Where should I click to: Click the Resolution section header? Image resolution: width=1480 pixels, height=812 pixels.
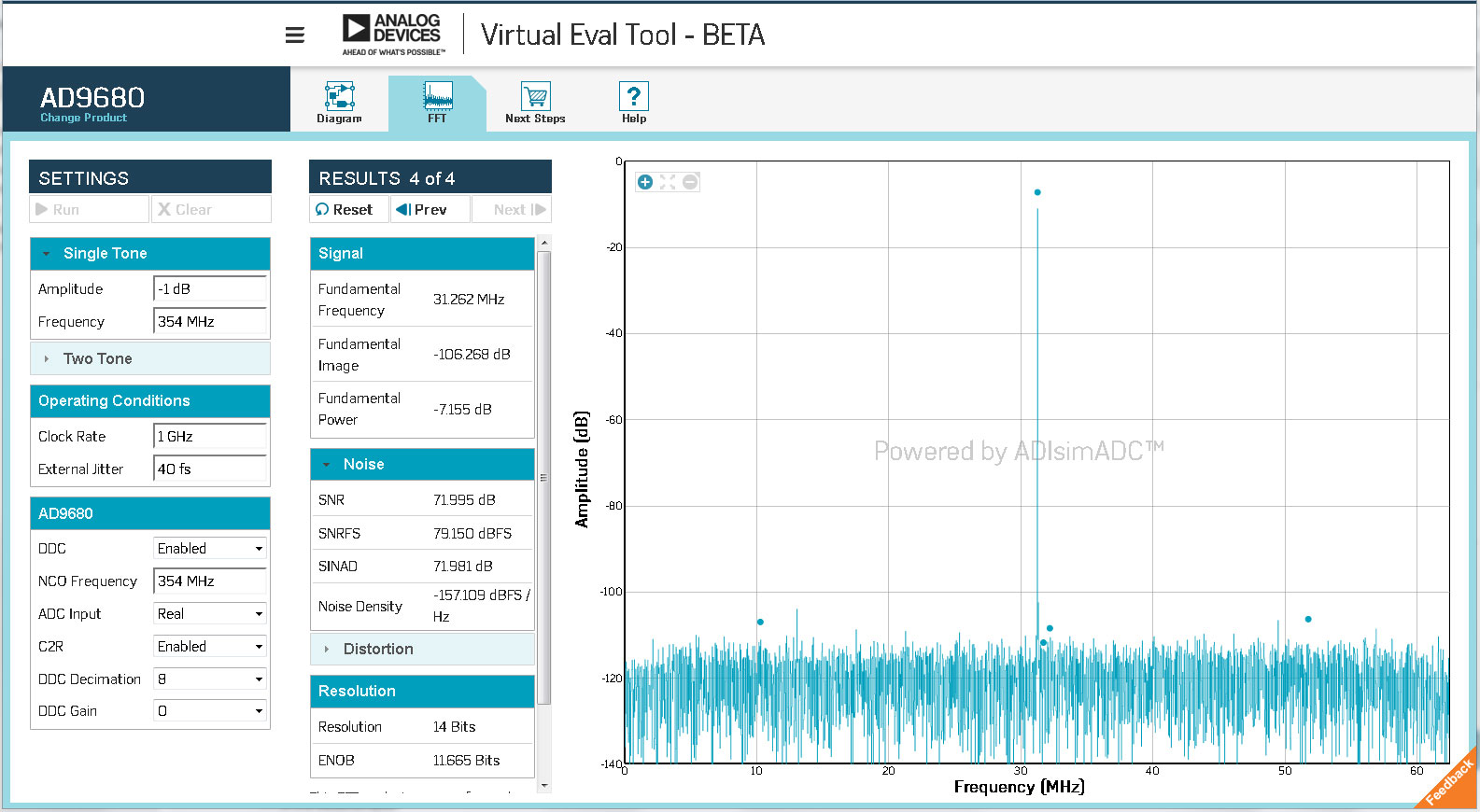(x=422, y=691)
